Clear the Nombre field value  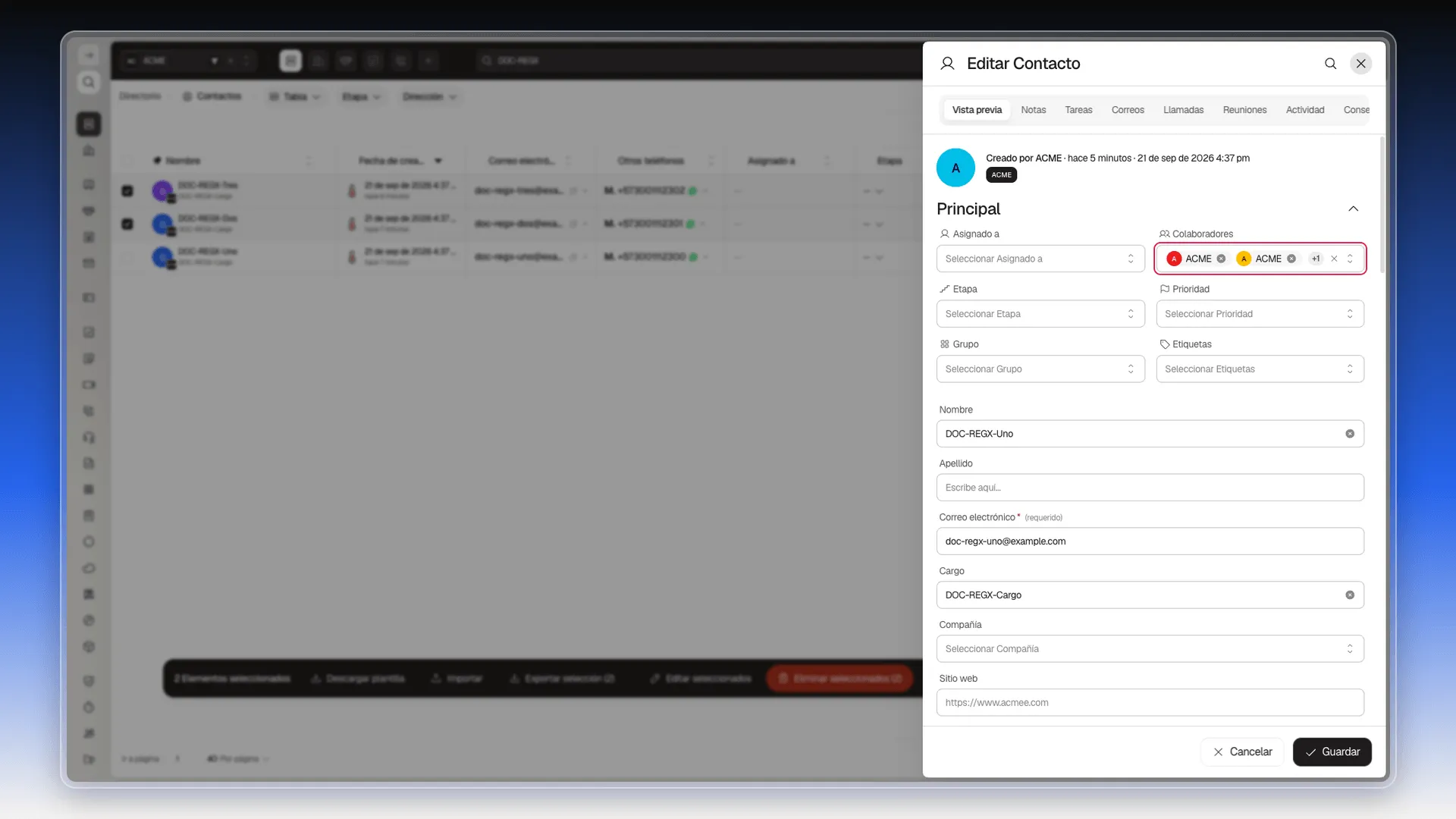[x=1350, y=434]
